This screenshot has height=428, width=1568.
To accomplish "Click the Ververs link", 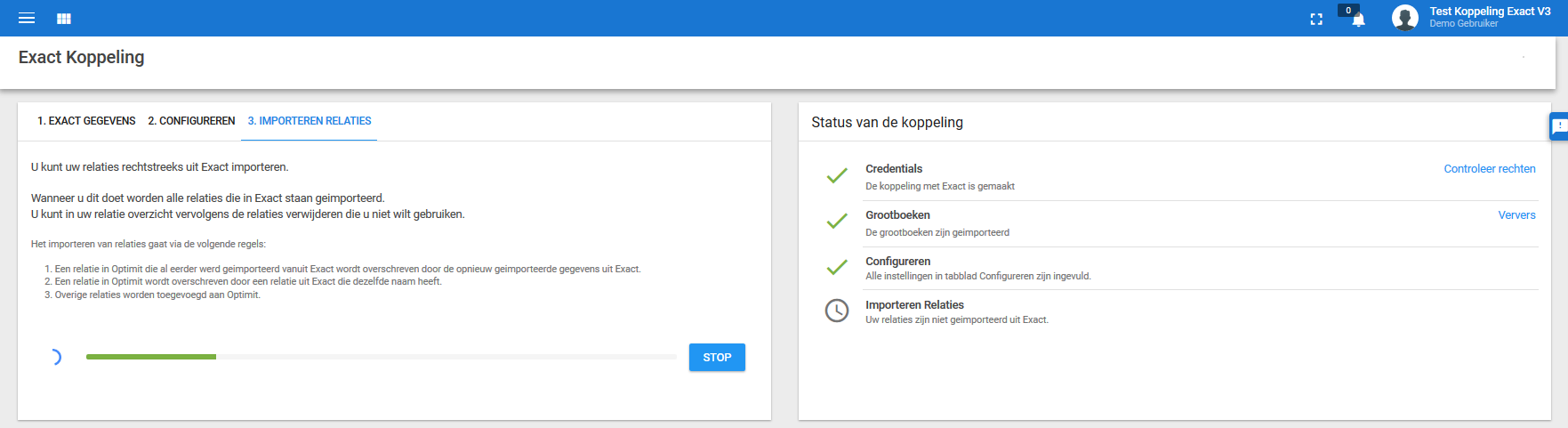I will pos(1517,215).
